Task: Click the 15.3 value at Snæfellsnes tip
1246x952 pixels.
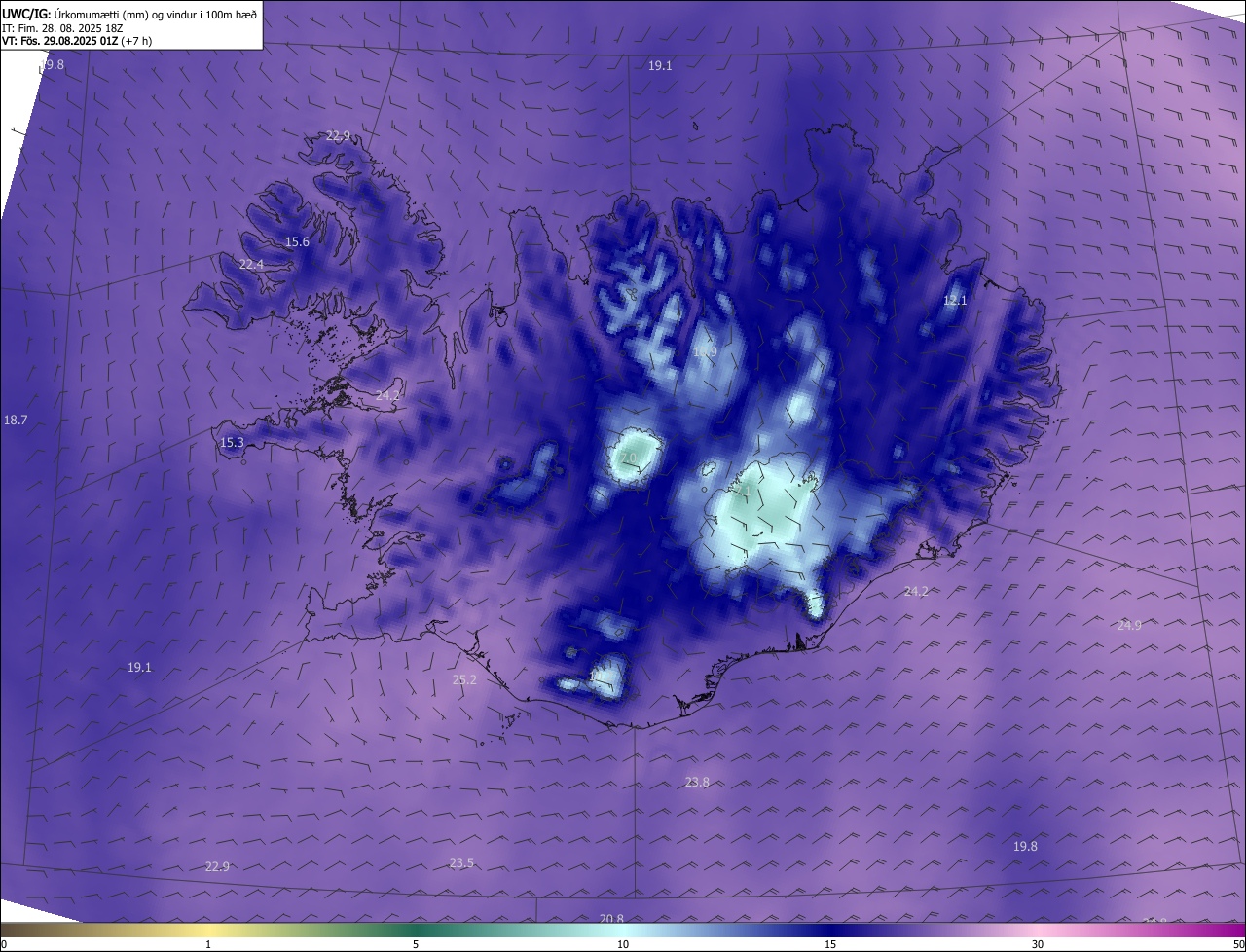Action: click(x=232, y=443)
